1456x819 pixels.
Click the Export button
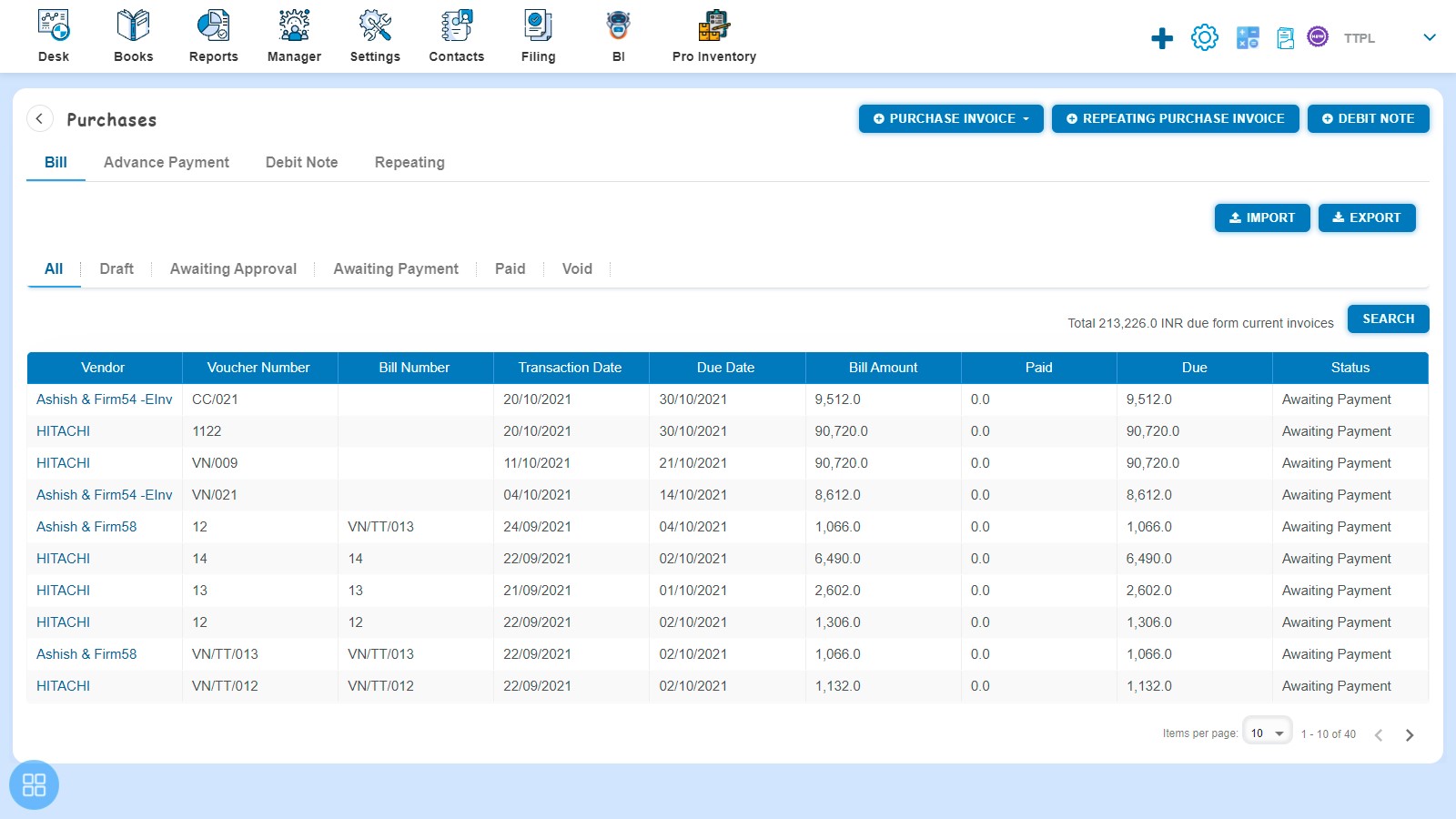(1367, 217)
